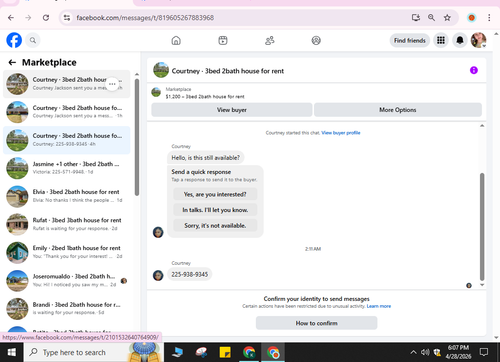Open the Chrome profile avatar
Image resolution: width=500 pixels, height=362 pixels.
(x=471, y=18)
